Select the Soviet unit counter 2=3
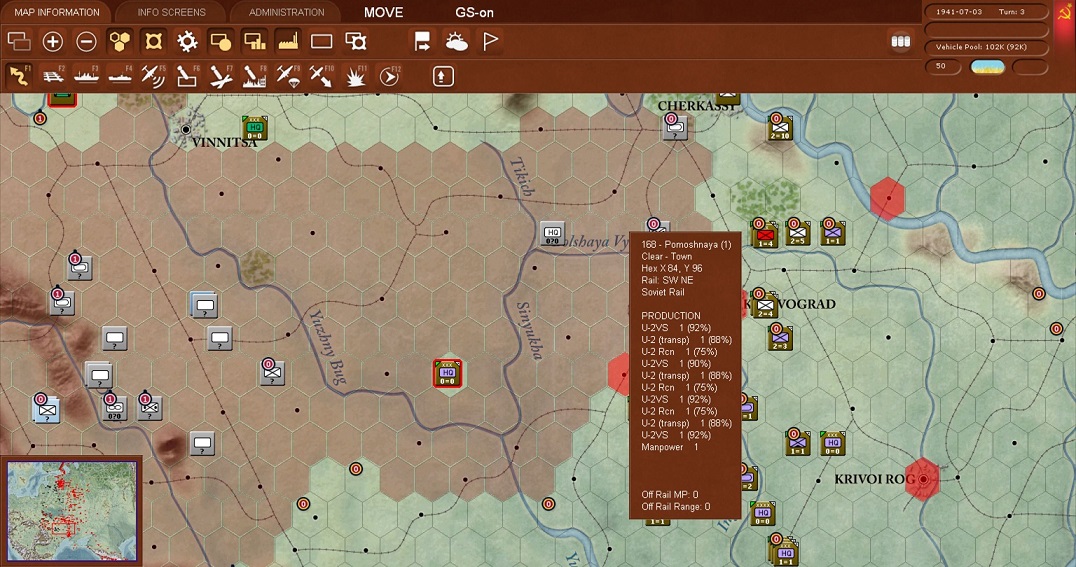This screenshot has width=1076, height=567. point(780,338)
